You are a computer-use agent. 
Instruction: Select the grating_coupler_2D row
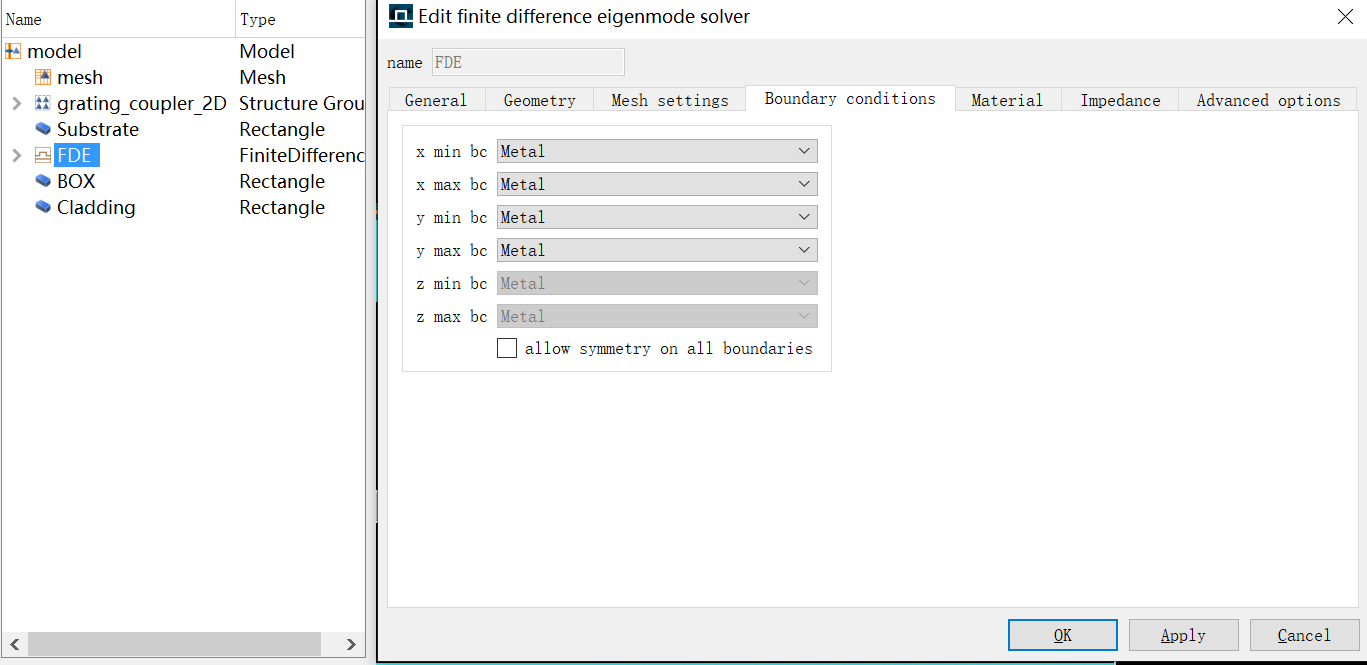tap(183, 103)
